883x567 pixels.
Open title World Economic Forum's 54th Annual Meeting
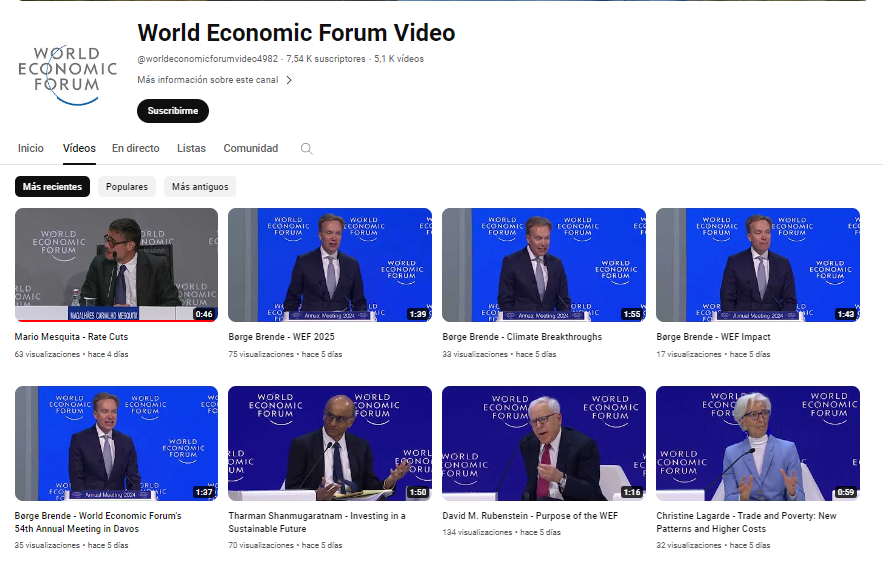[x=98, y=522]
